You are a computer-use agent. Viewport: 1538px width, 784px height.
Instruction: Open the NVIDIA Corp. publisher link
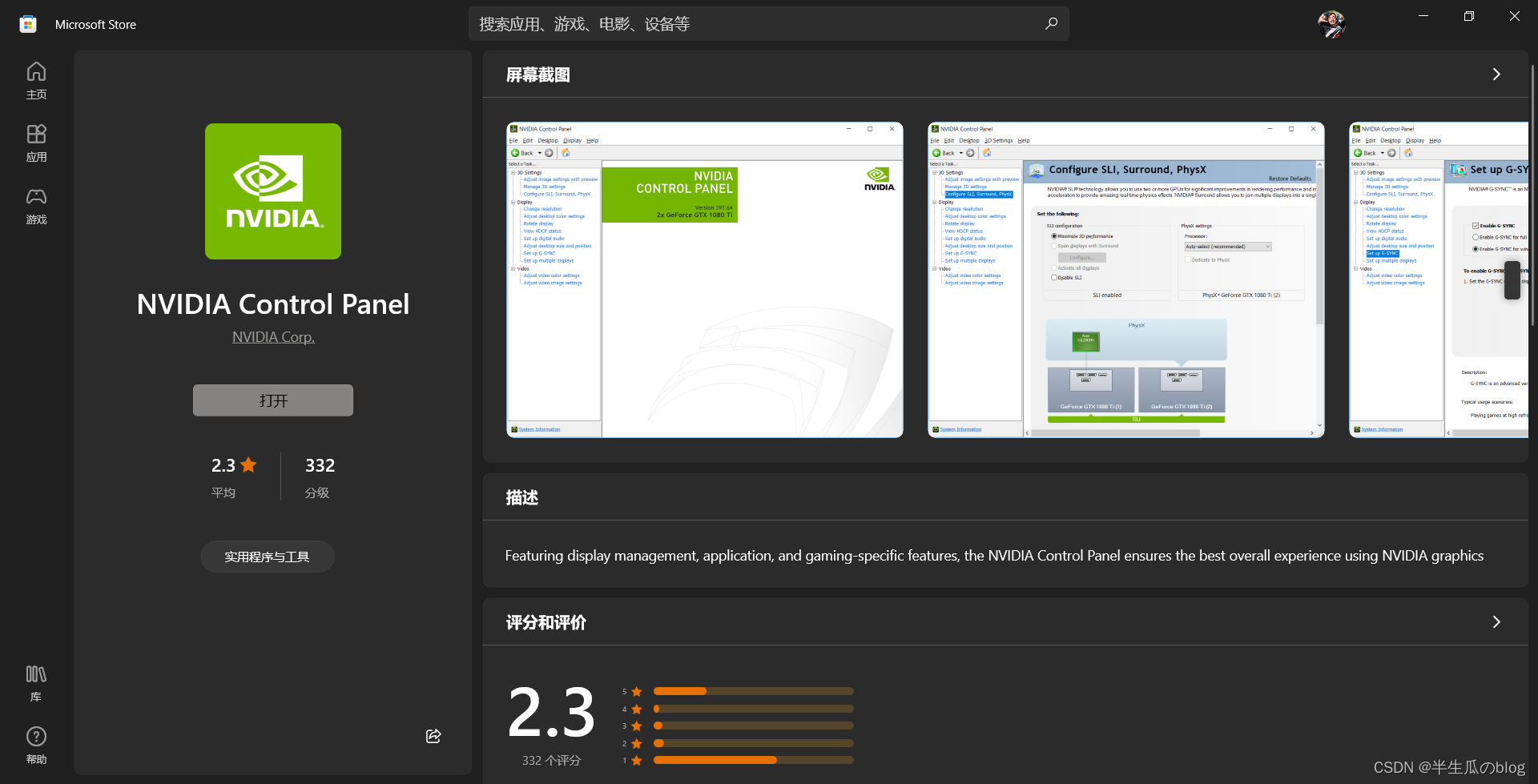(x=273, y=337)
